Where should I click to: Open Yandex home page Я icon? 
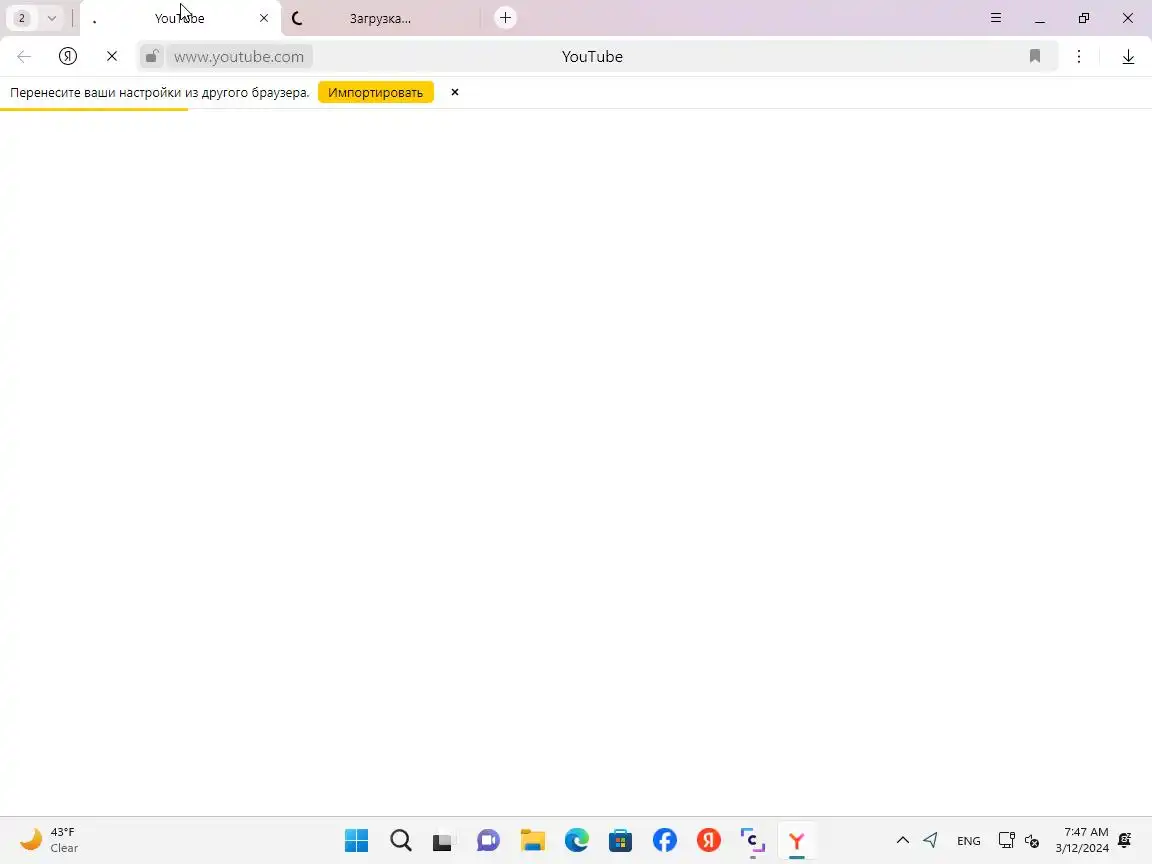tap(68, 57)
